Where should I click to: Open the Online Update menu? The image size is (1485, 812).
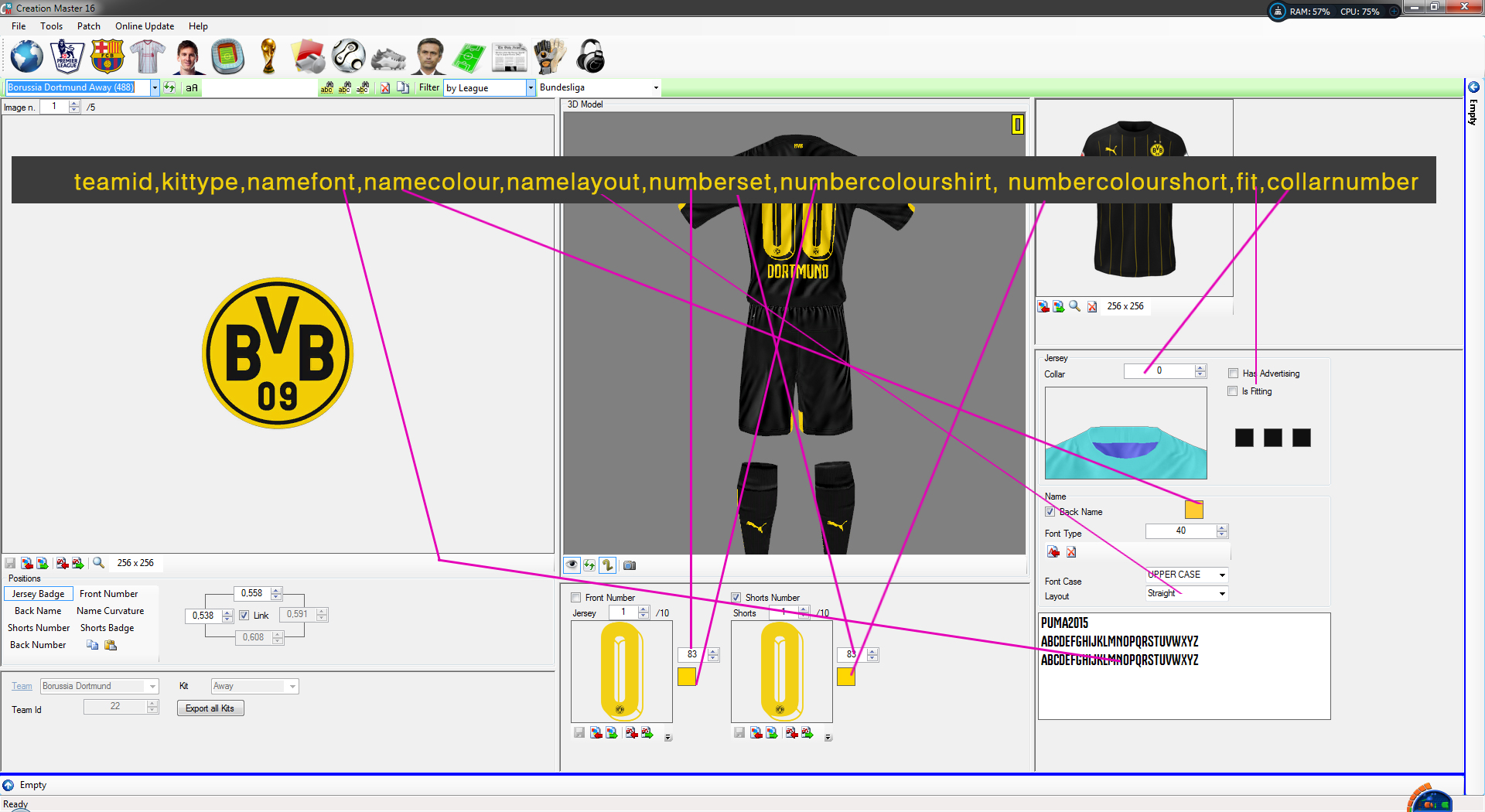point(145,26)
